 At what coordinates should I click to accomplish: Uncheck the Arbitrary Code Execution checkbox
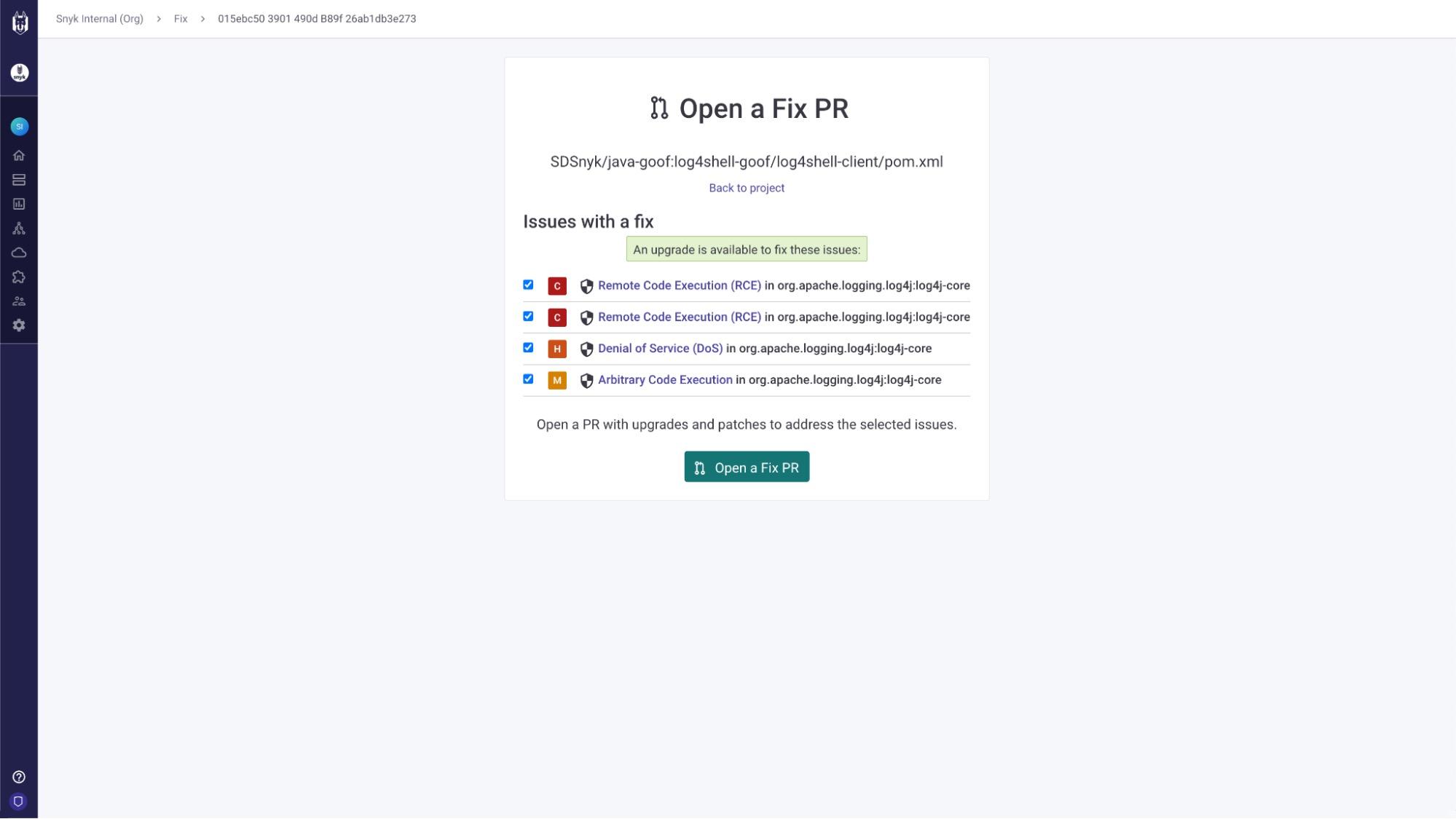[528, 378]
